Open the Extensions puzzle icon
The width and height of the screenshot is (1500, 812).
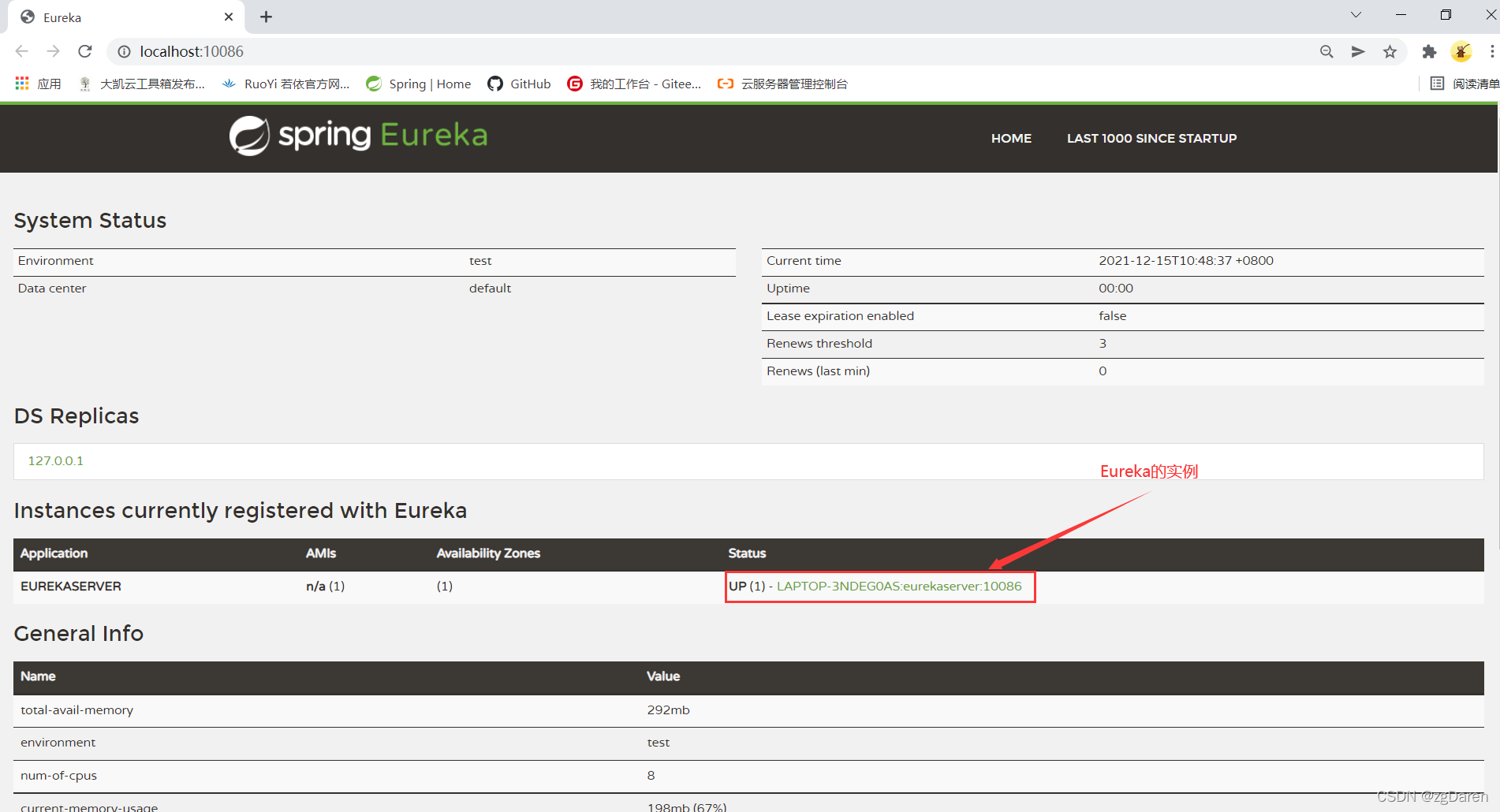1429,51
